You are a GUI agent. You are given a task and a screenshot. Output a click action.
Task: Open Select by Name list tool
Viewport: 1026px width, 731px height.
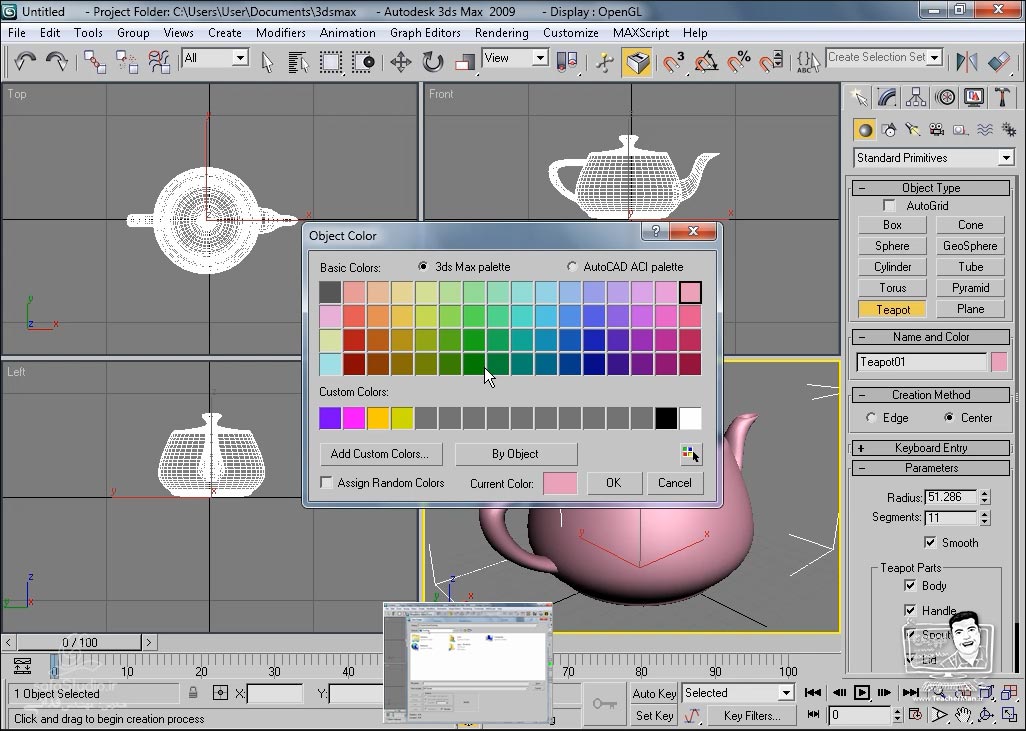(x=298, y=62)
